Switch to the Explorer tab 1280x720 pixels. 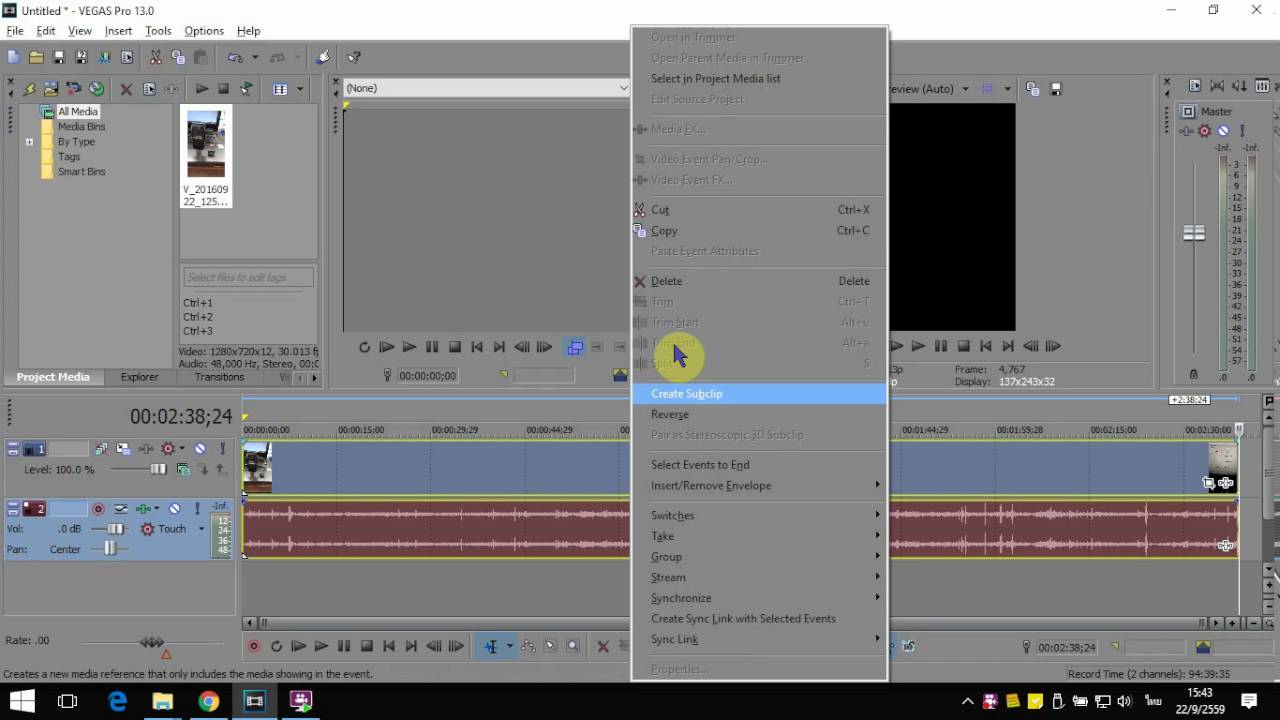[x=139, y=377]
